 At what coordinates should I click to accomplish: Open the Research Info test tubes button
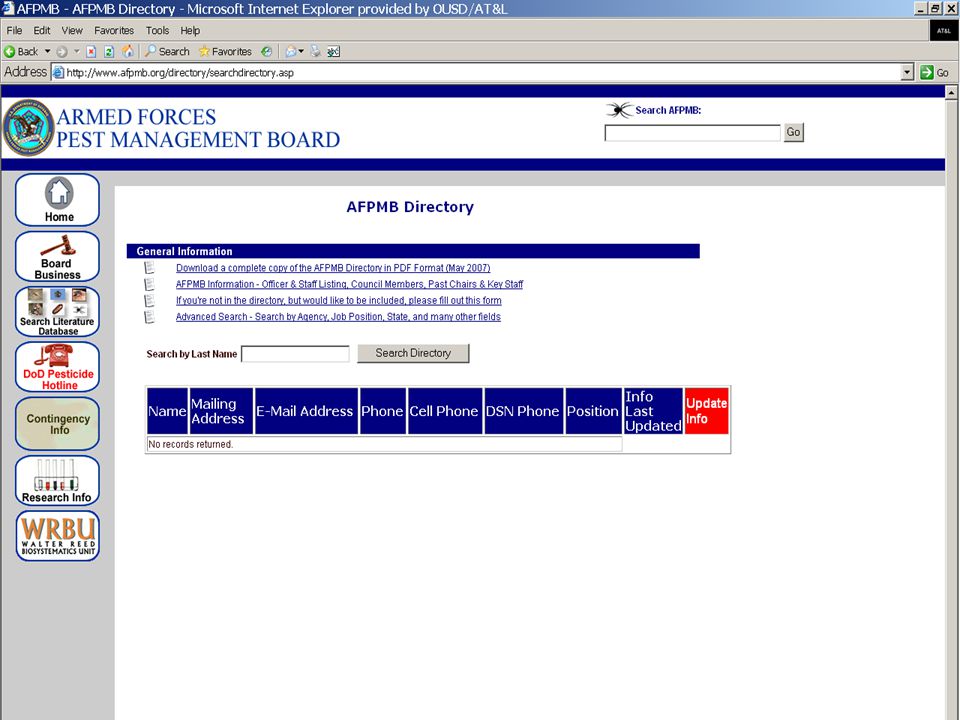pos(58,481)
